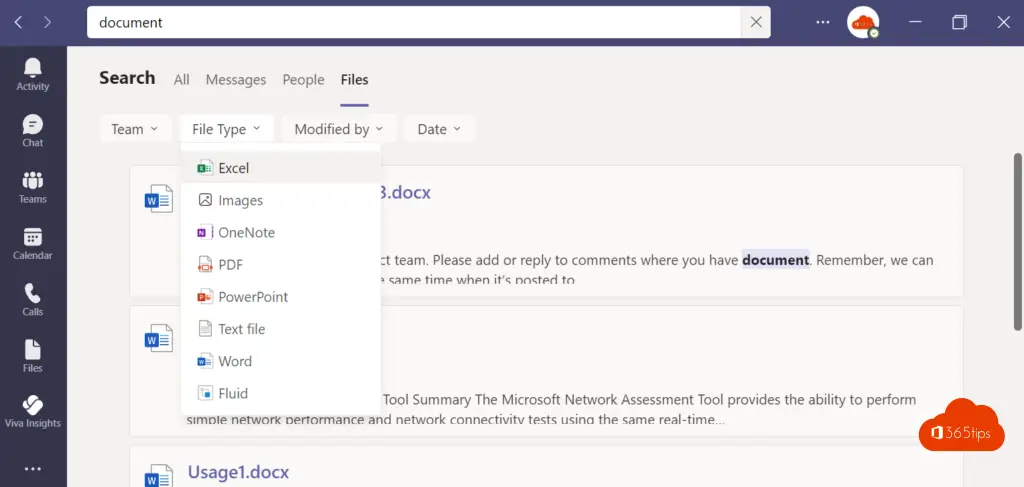Click the vertical scrollbar of the results
Screen dimensions: 1024x487
point(1017,242)
